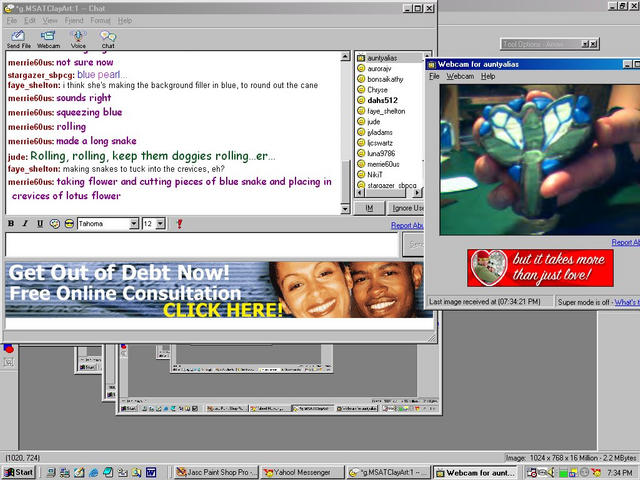Open the Friend menu
This screenshot has height=480, width=640.
click(x=73, y=20)
